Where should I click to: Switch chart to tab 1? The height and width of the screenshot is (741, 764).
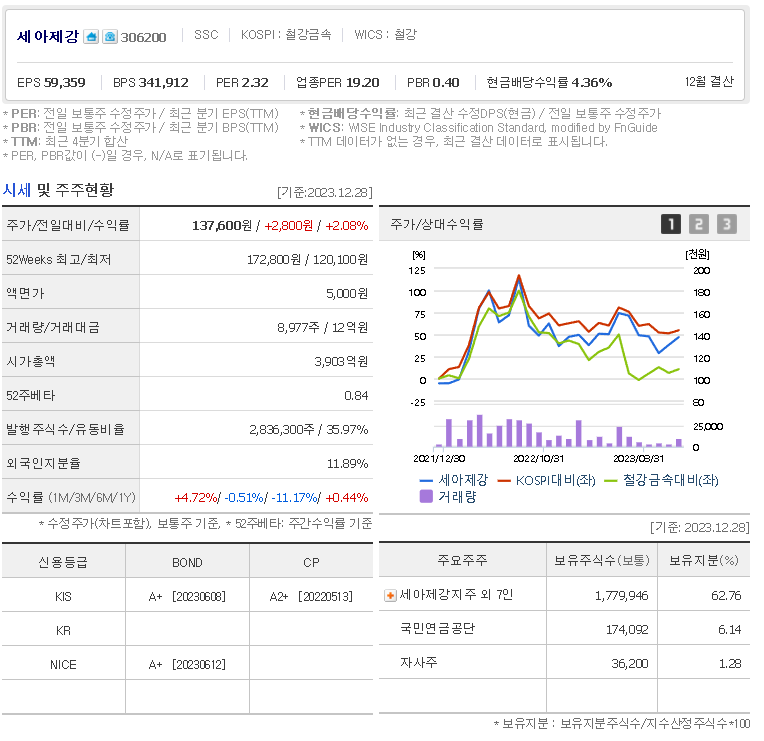click(x=671, y=224)
